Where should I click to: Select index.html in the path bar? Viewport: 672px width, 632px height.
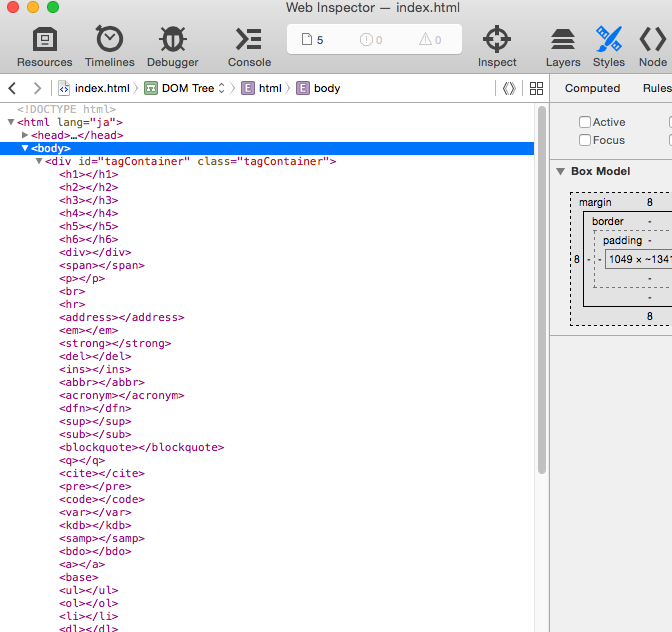click(x=102, y=88)
